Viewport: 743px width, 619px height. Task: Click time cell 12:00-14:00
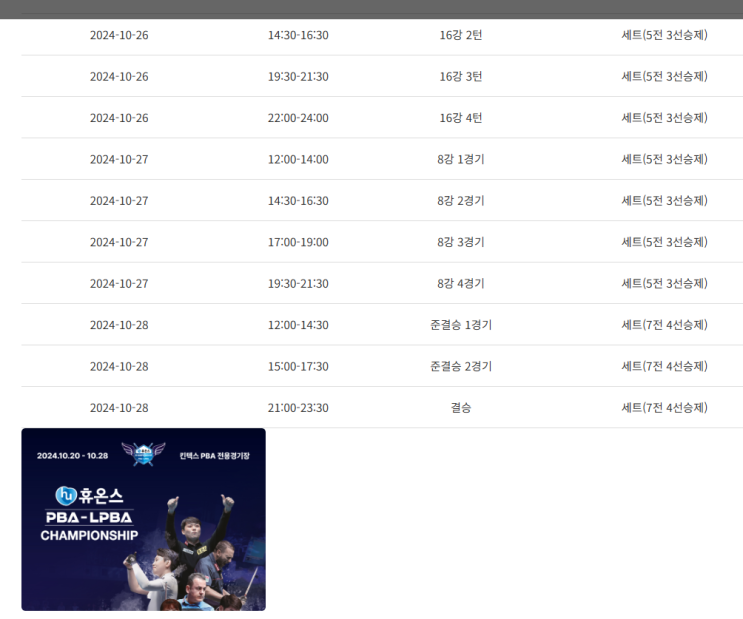[x=298, y=160]
